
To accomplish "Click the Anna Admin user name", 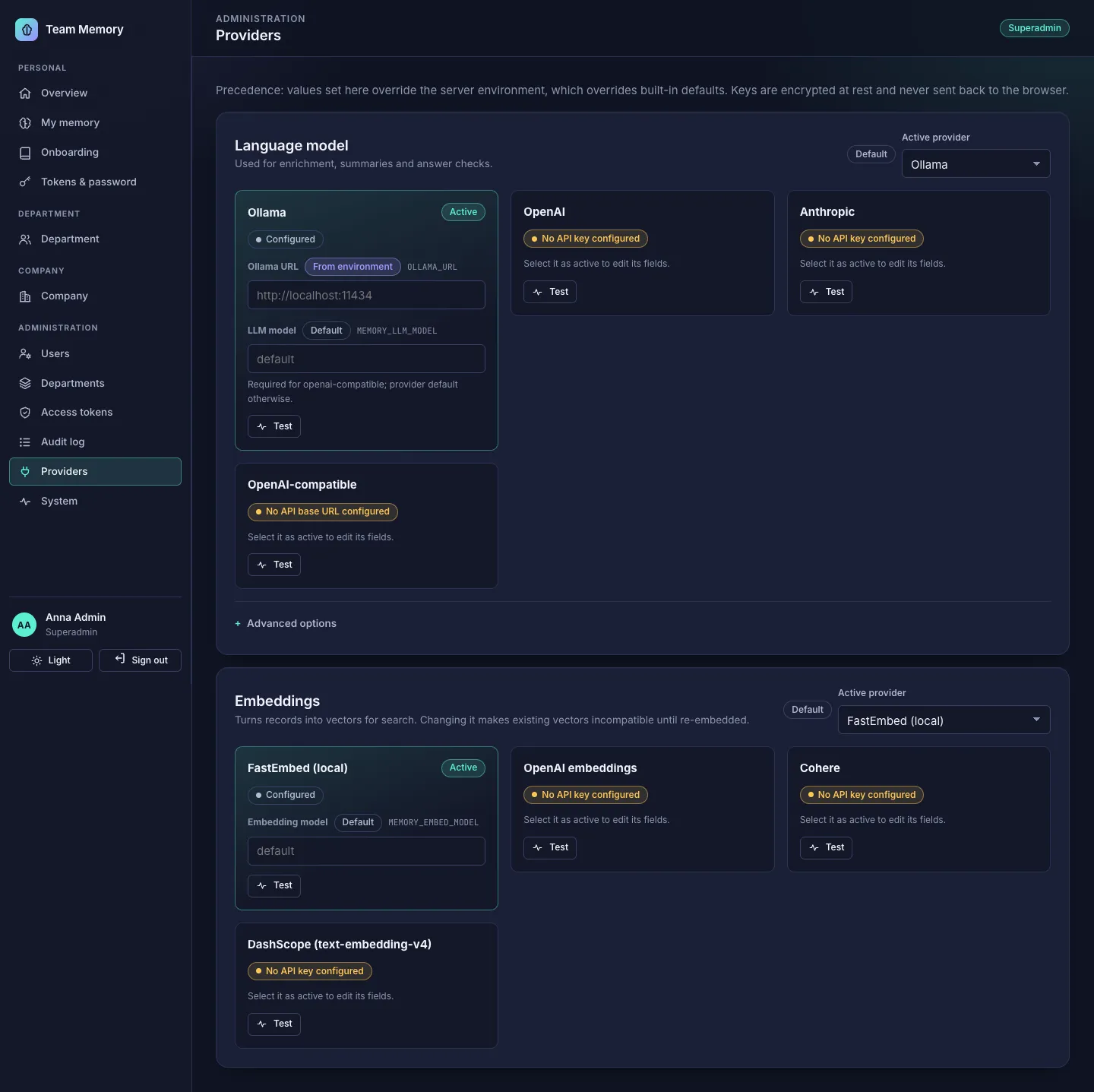I will [x=76, y=617].
